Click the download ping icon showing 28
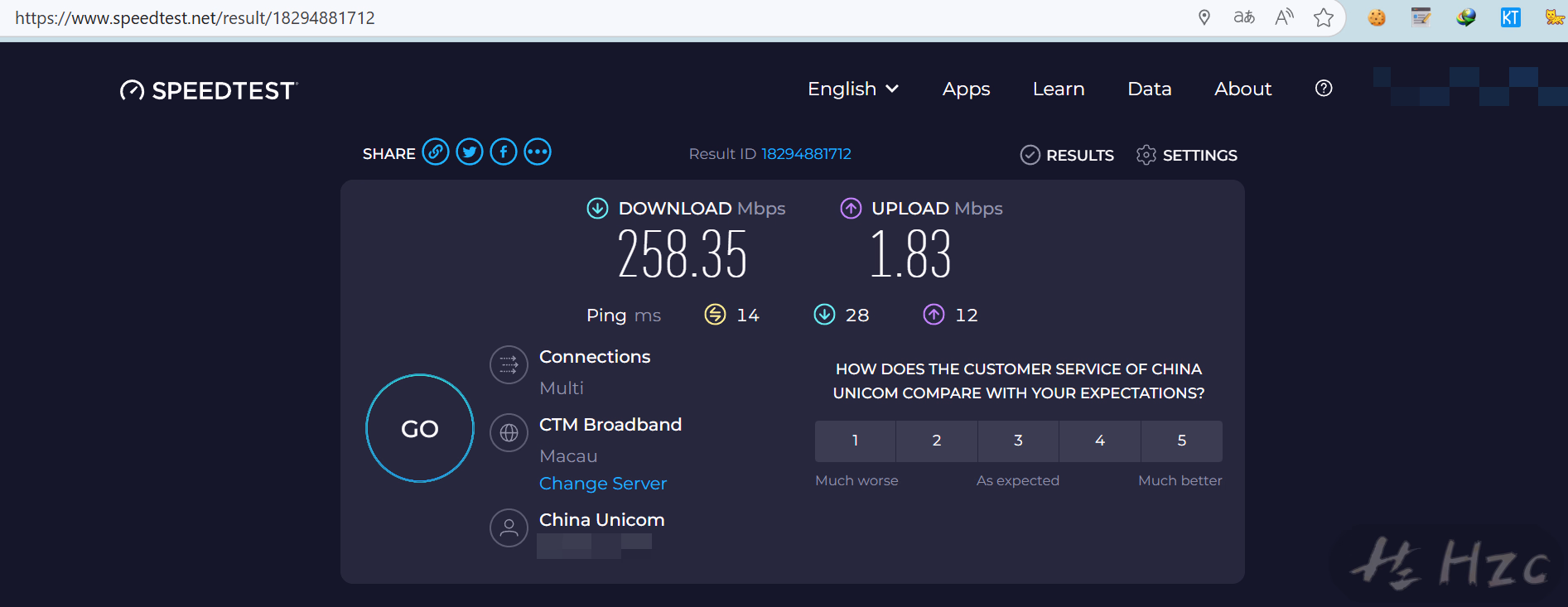 (x=824, y=315)
